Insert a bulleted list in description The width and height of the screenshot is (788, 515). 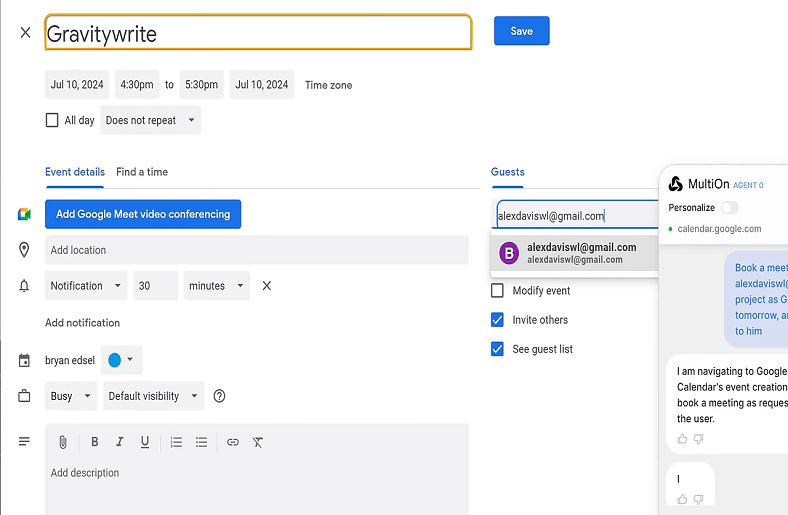click(x=201, y=442)
